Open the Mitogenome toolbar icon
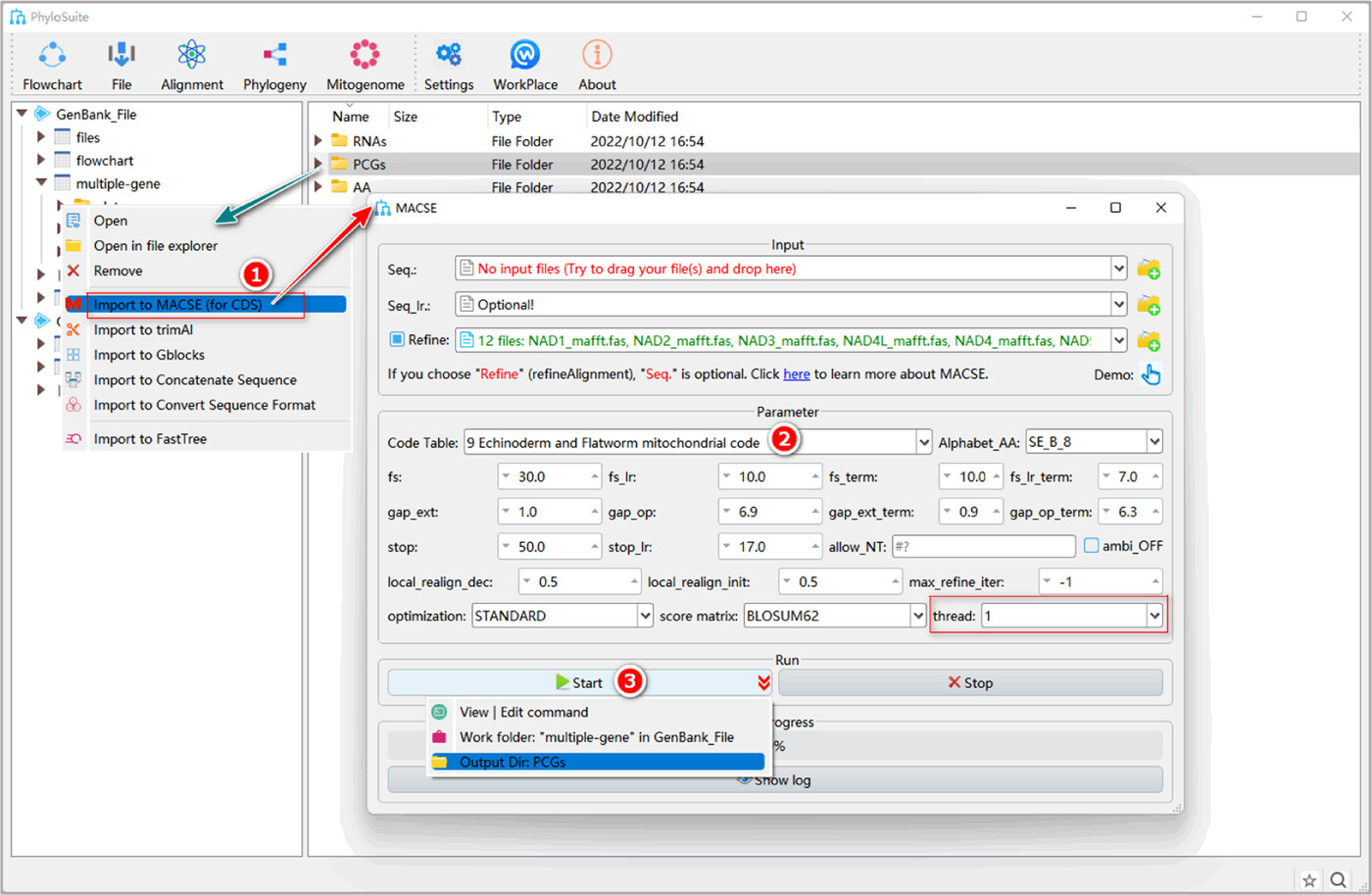The height and width of the screenshot is (895, 1372). [x=365, y=55]
